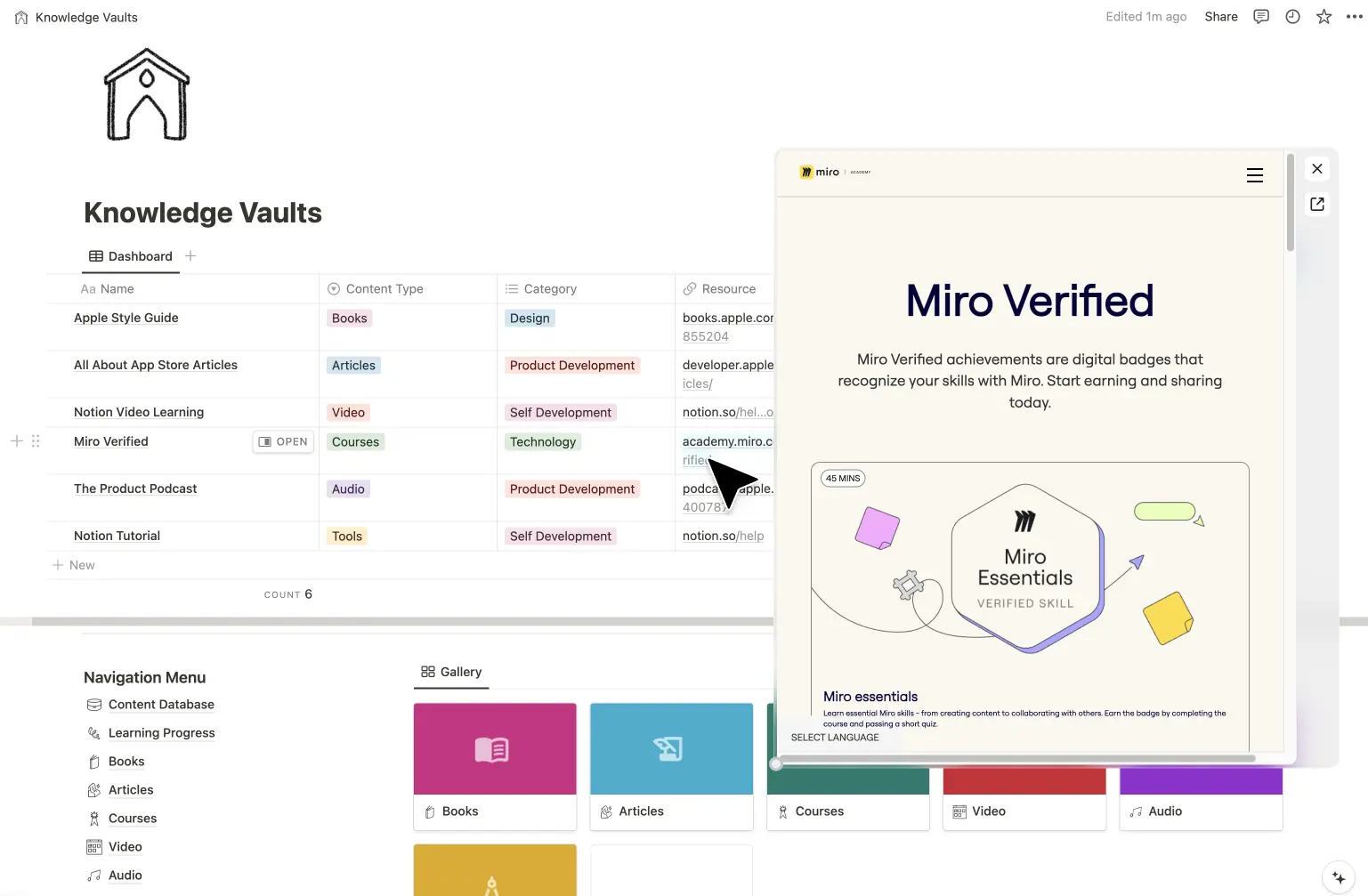
Task: Open Articles gallery card
Action: pos(671,767)
